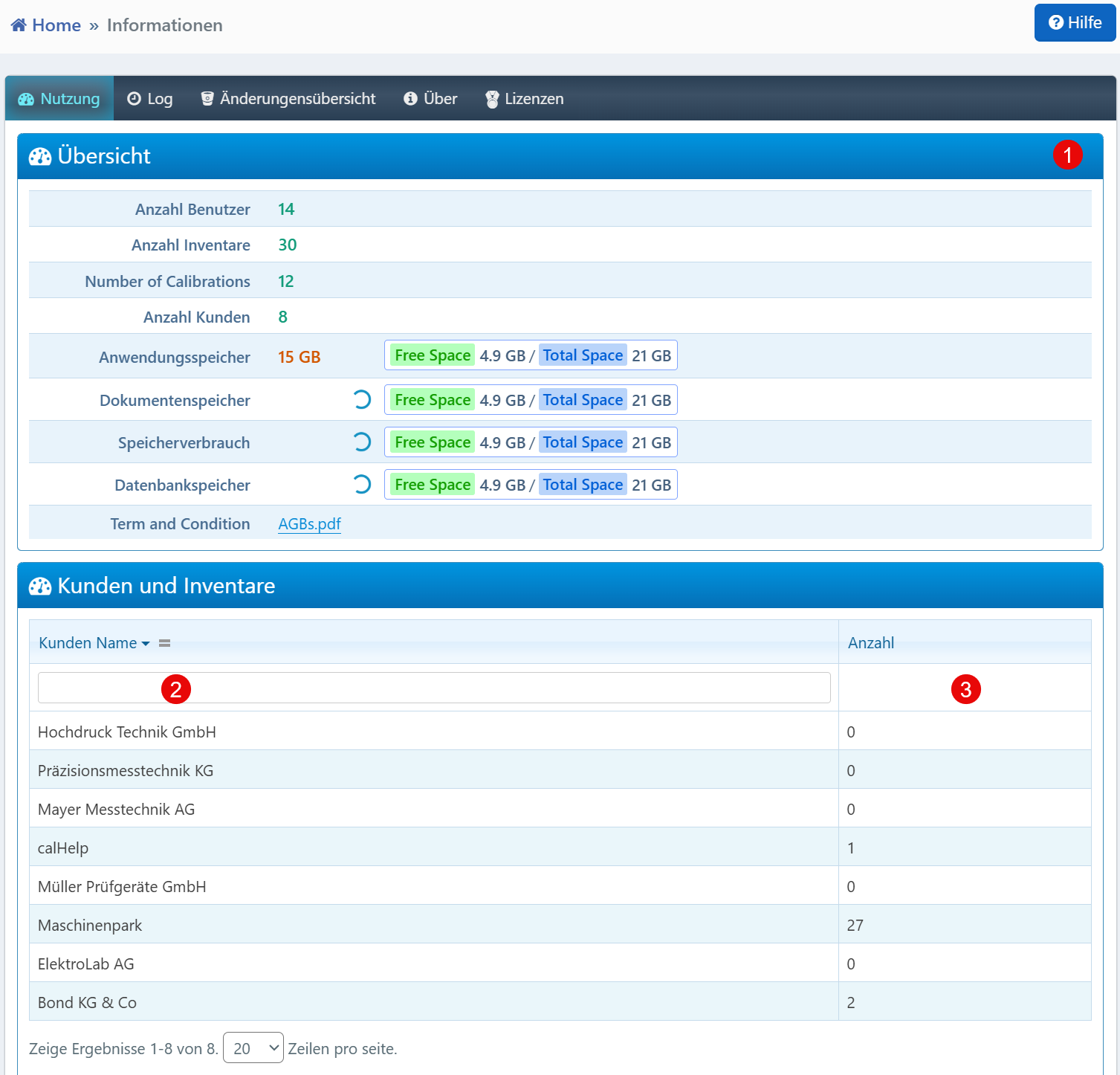1120x1075 pixels.
Task: Click the Total Space badge for Datenbankspeicher
Action: (583, 485)
